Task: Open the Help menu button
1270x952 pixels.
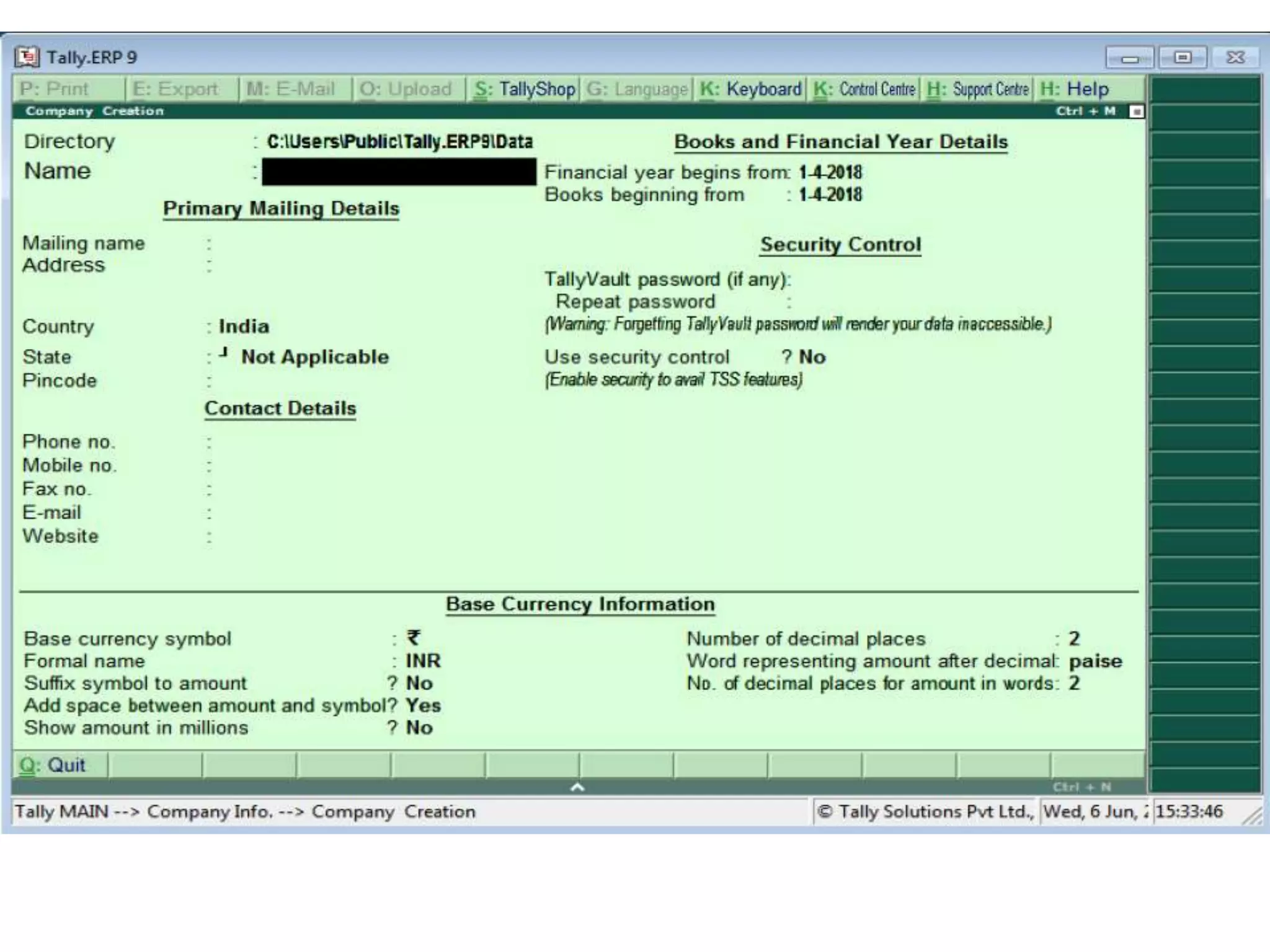Action: (x=1075, y=89)
